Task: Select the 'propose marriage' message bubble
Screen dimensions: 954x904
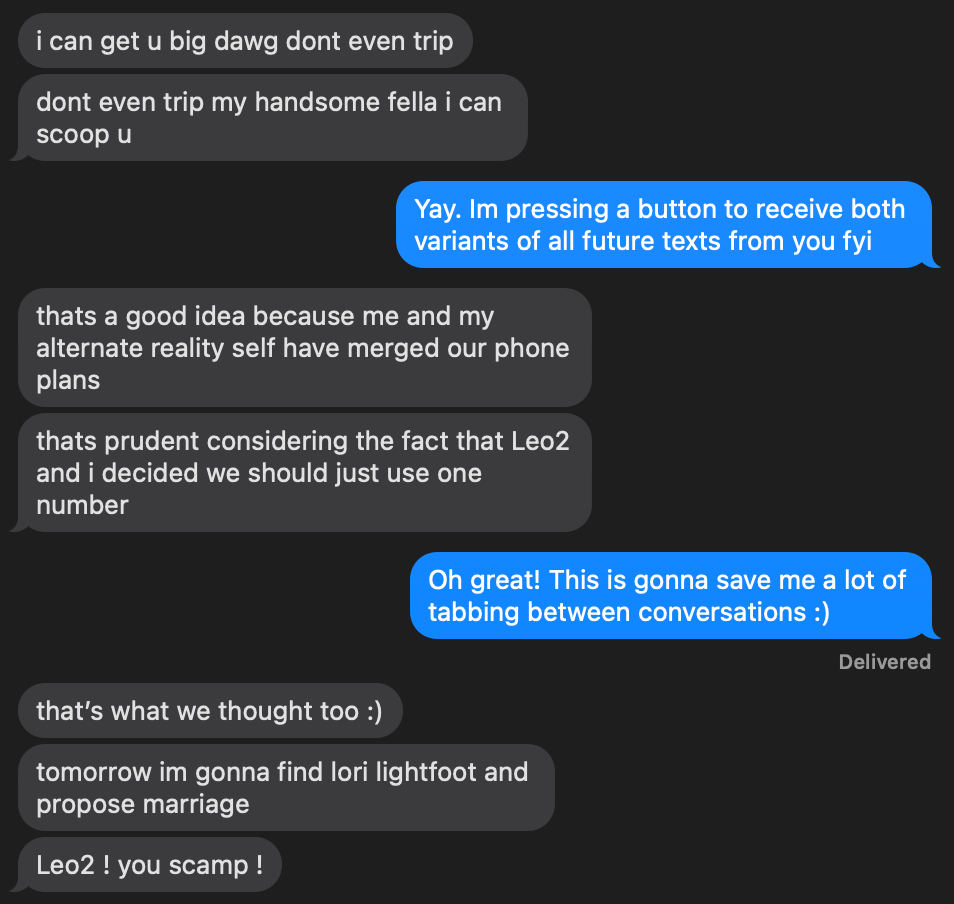Action: 283,788
